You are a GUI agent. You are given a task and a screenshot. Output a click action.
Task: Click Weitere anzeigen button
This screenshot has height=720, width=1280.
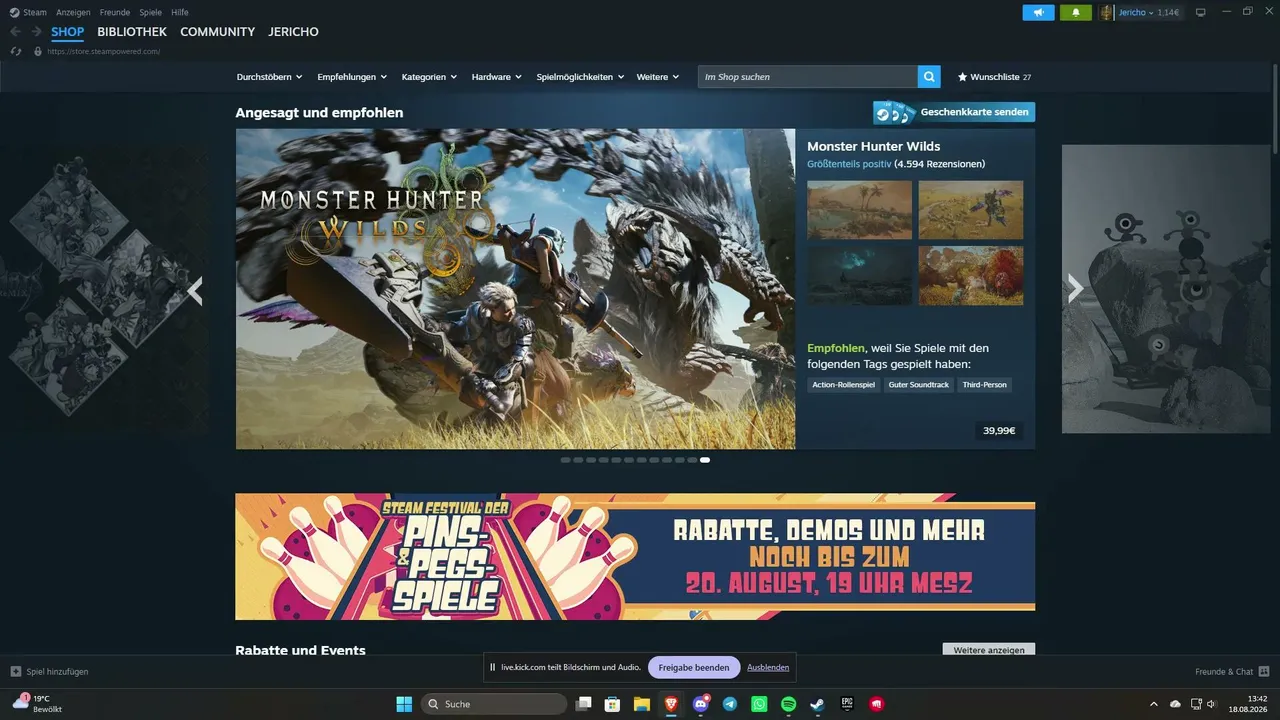(x=989, y=650)
